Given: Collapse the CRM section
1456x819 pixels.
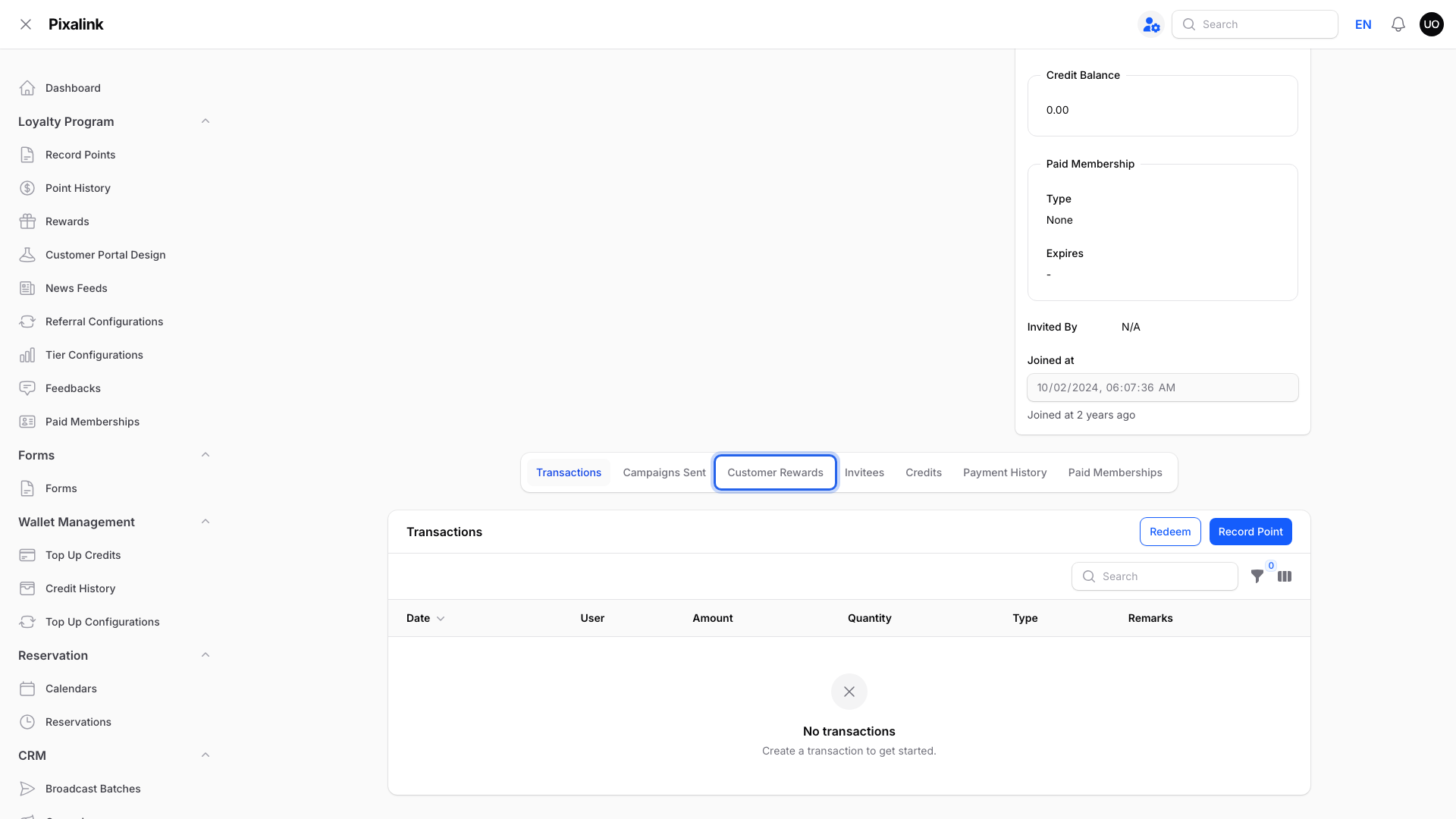Looking at the screenshot, I should click(206, 755).
